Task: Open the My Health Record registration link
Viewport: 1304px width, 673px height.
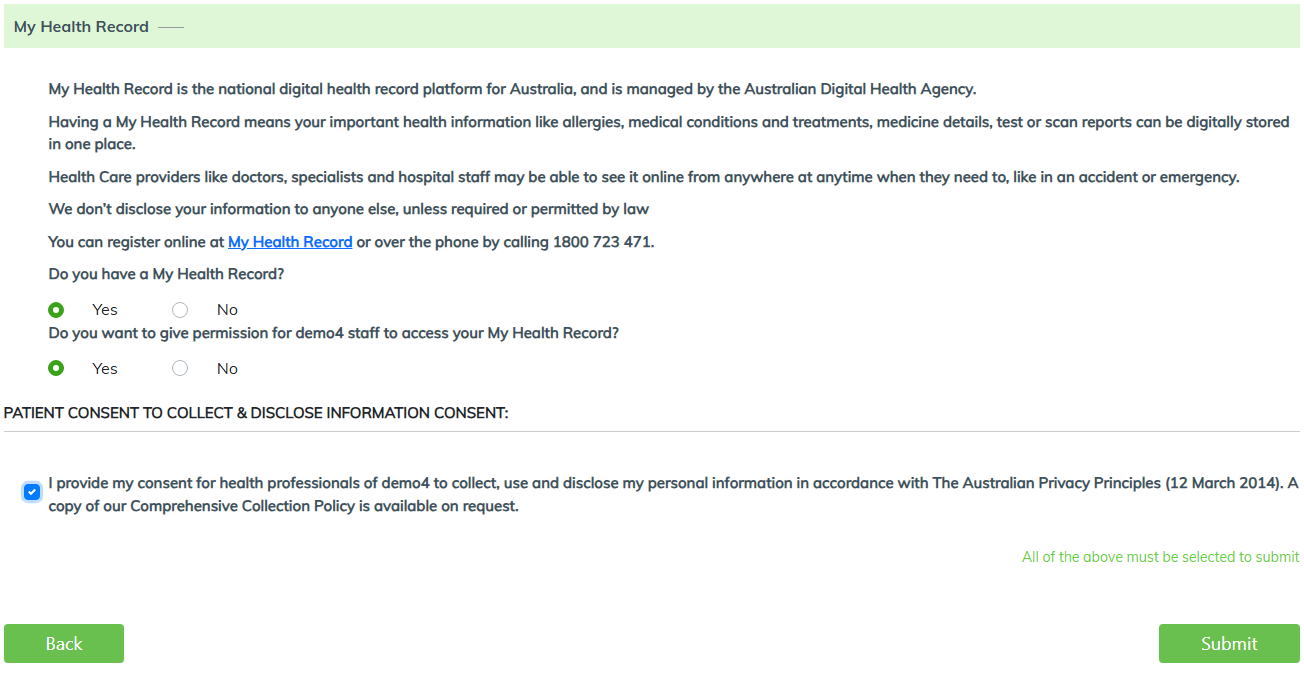Action: (x=290, y=242)
